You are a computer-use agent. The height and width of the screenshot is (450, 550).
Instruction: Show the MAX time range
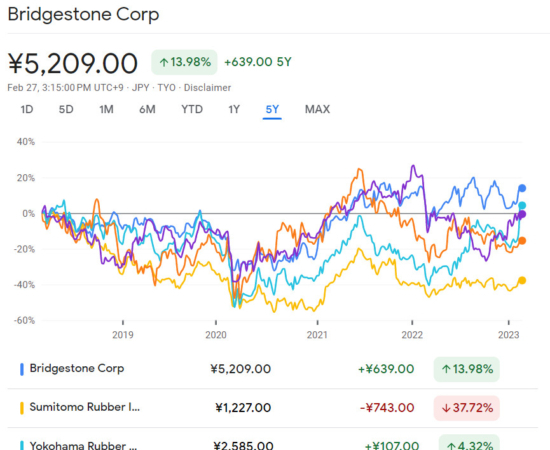coord(317,109)
